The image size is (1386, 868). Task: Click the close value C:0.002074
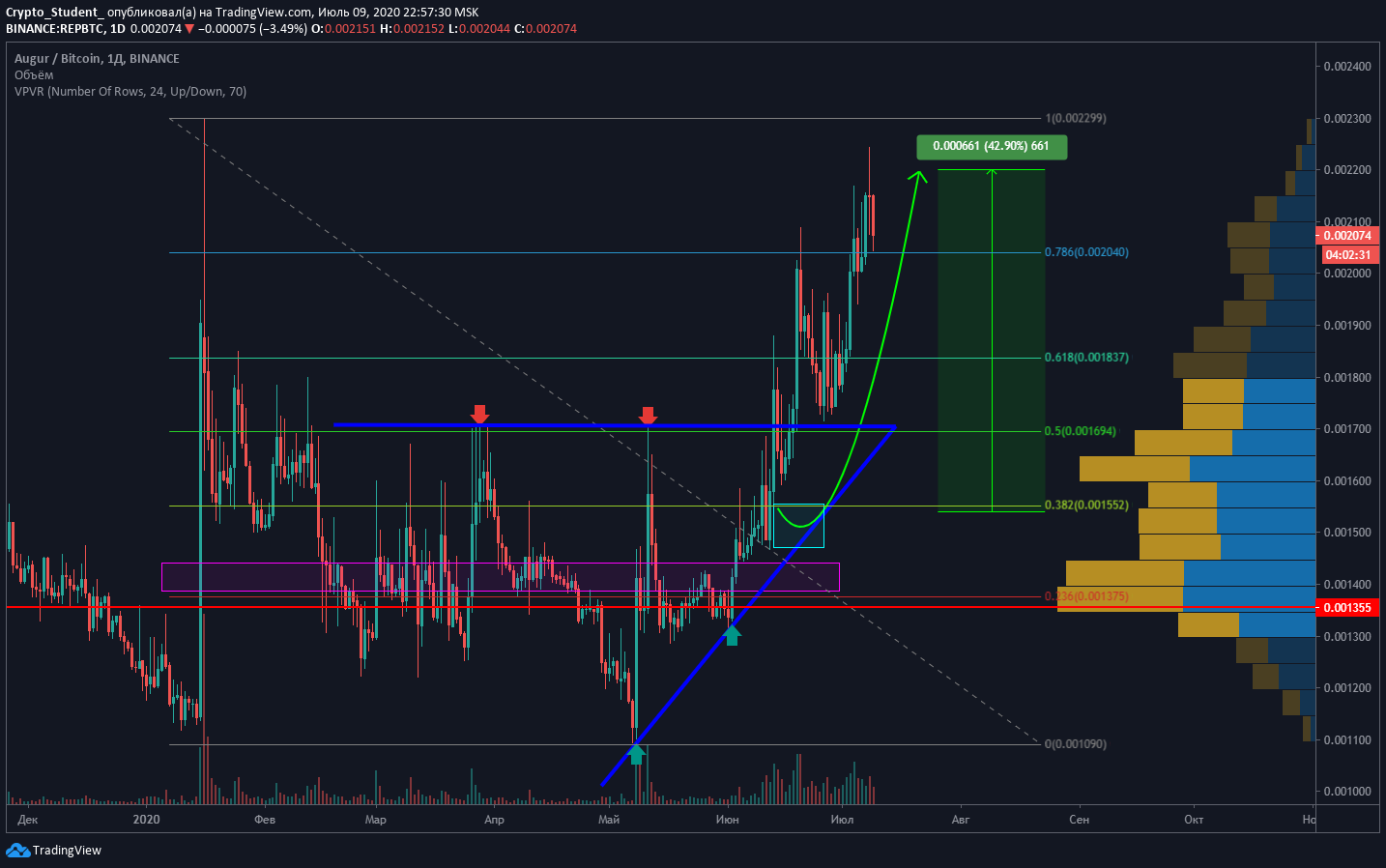pyautogui.click(x=545, y=29)
